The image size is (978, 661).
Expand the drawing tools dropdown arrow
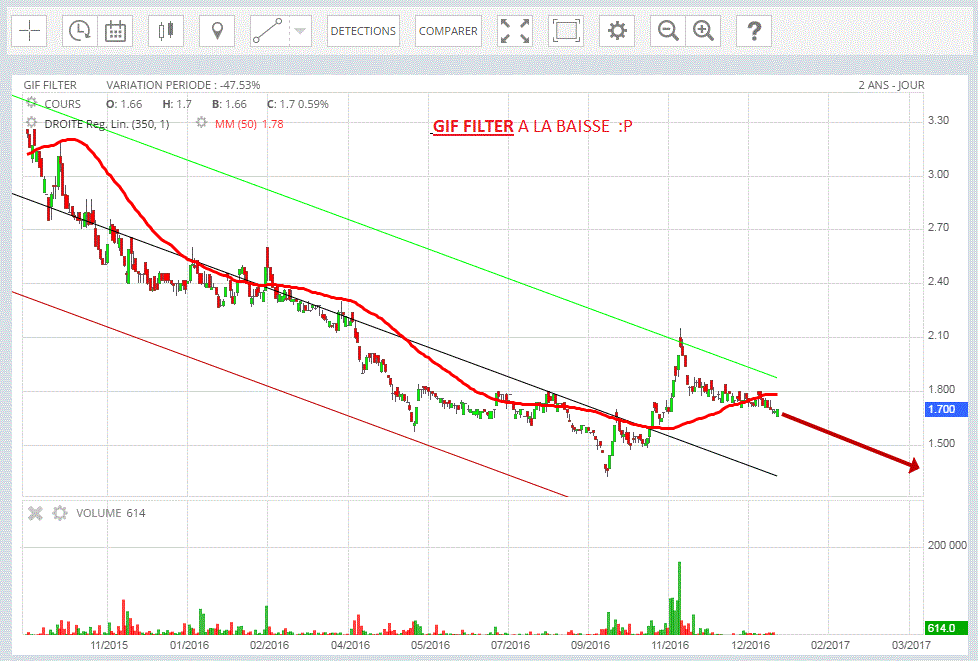(x=301, y=31)
